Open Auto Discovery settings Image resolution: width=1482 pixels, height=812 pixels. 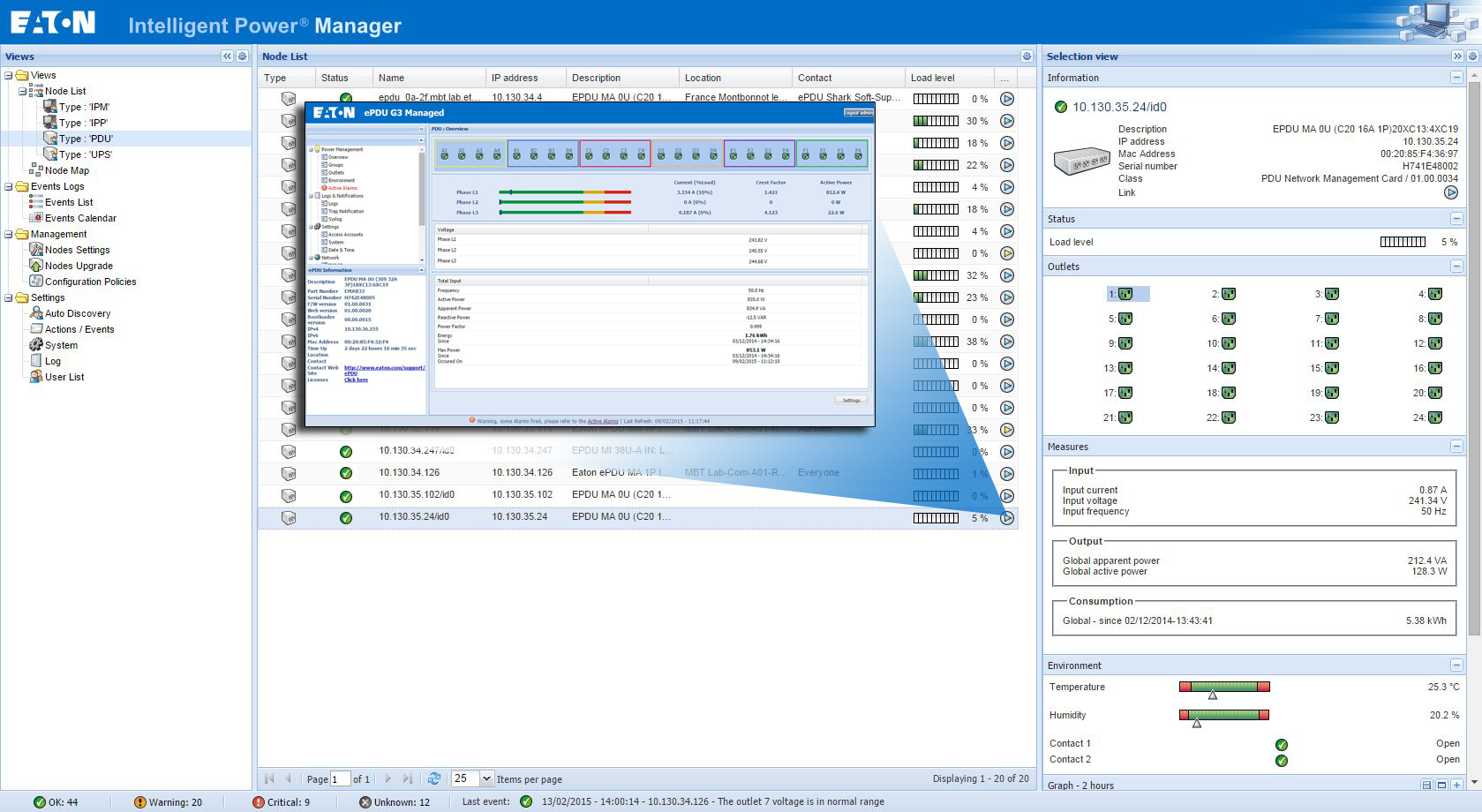pyautogui.click(x=79, y=313)
